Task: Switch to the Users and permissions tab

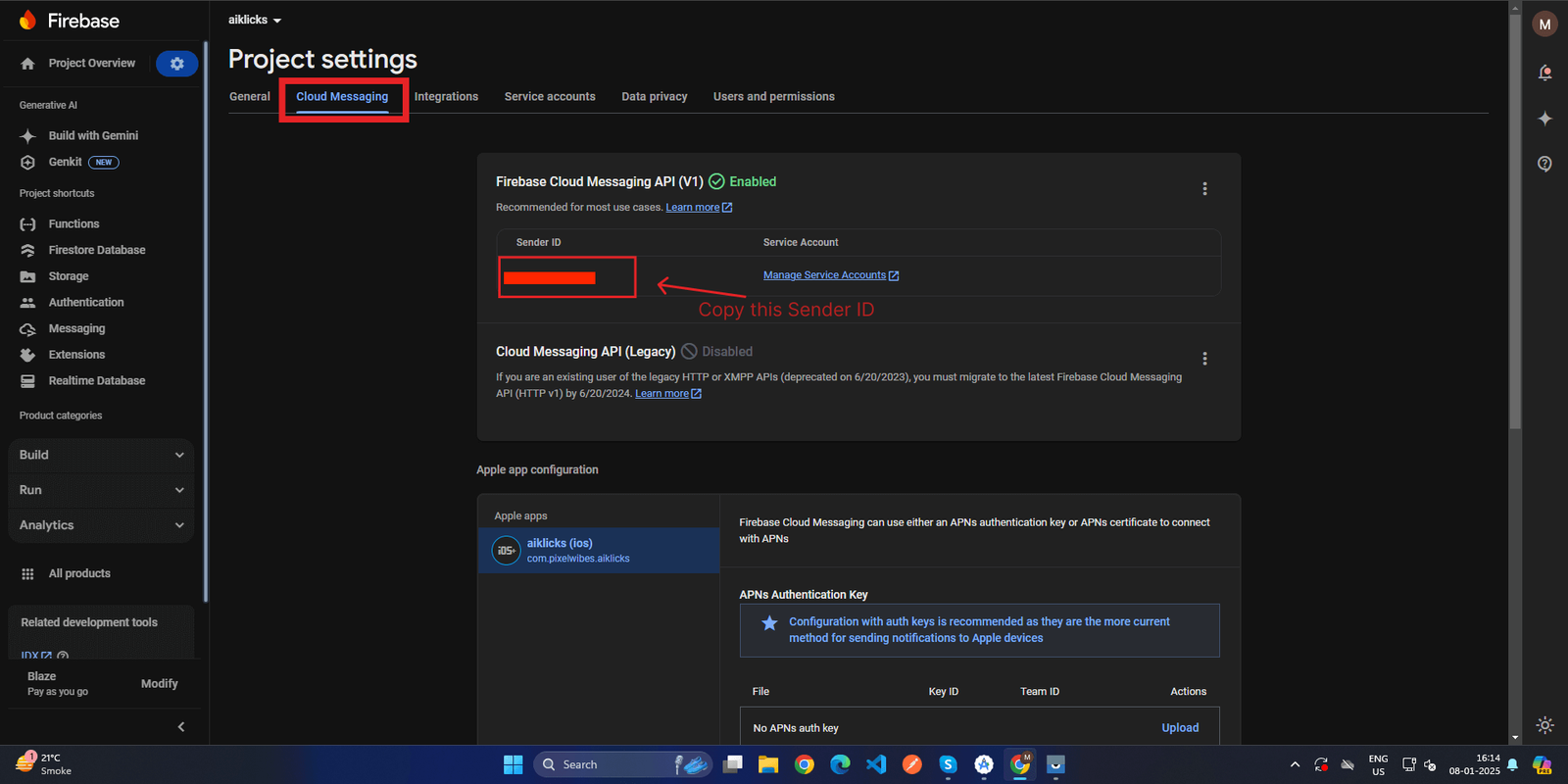Action: 773,96
